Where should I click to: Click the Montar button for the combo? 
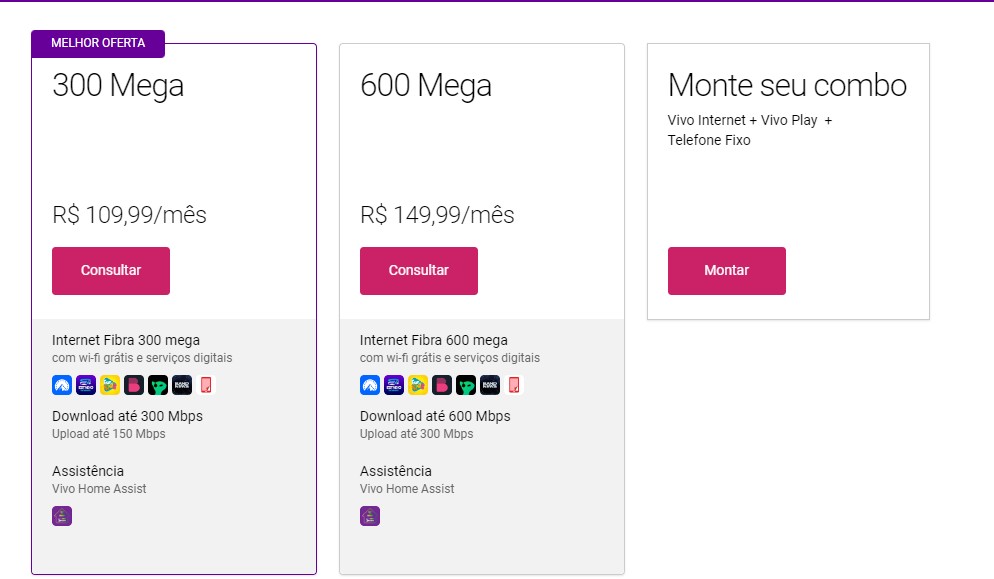[727, 271]
